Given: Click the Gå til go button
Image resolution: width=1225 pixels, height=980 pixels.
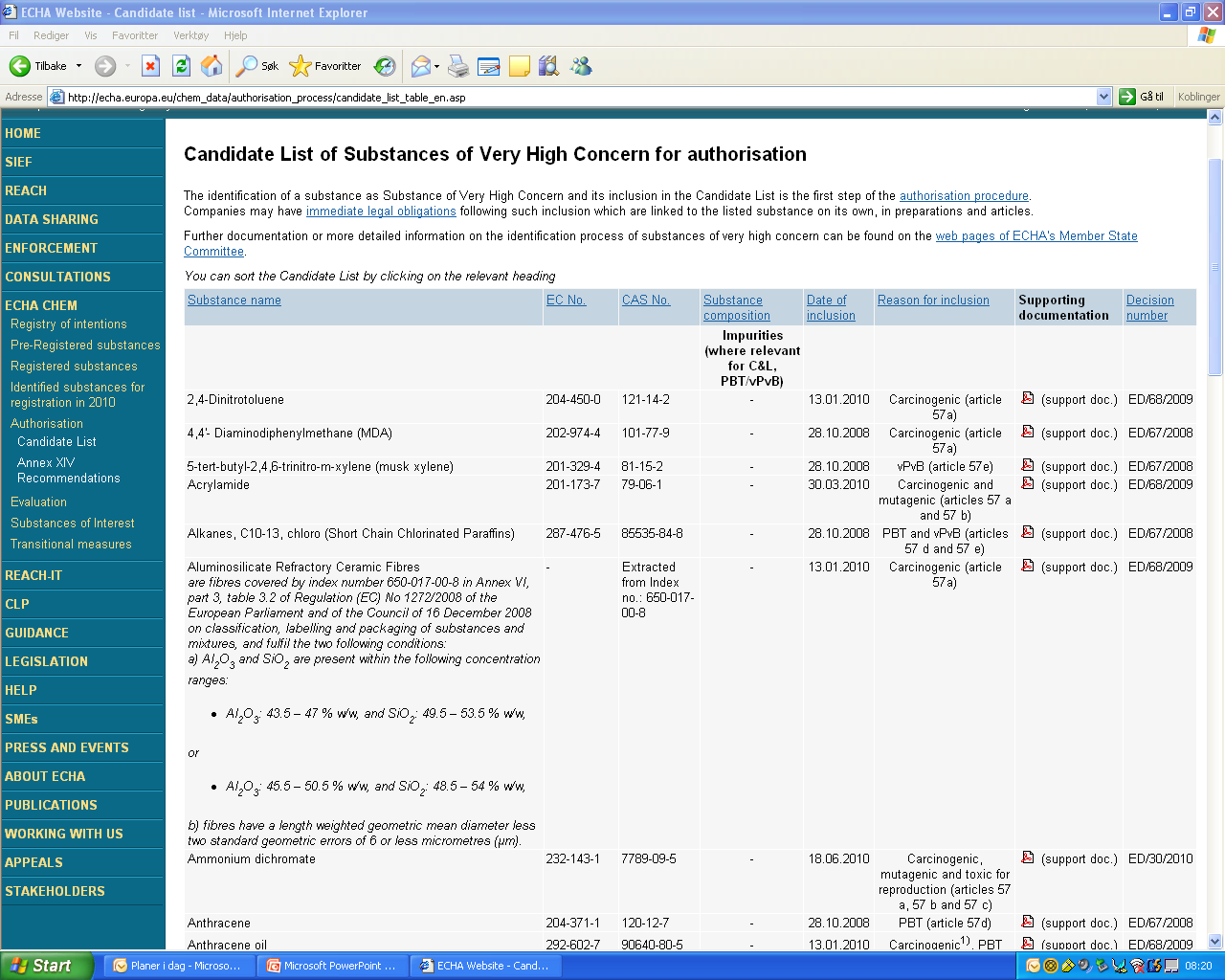Looking at the screenshot, I should click(x=1142, y=97).
